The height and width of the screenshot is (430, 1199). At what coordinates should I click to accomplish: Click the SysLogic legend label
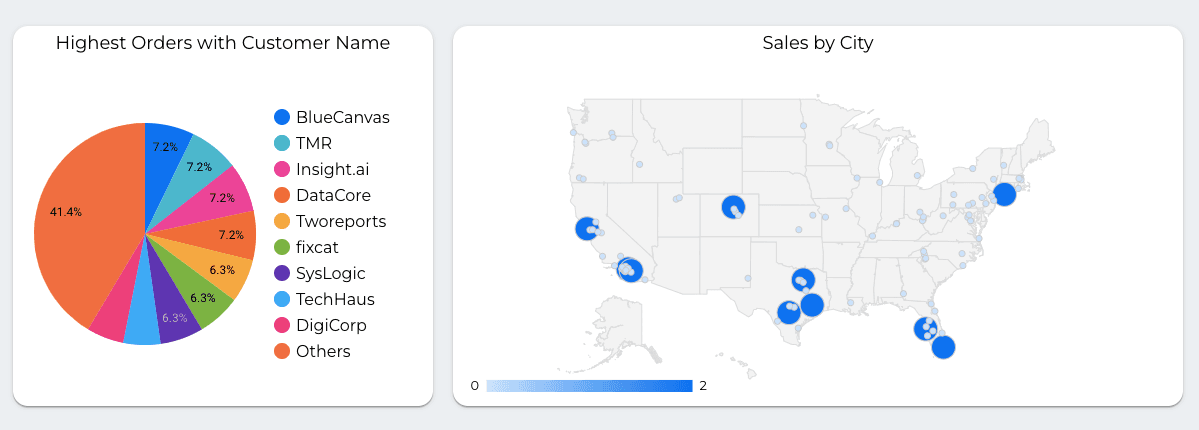click(331, 273)
